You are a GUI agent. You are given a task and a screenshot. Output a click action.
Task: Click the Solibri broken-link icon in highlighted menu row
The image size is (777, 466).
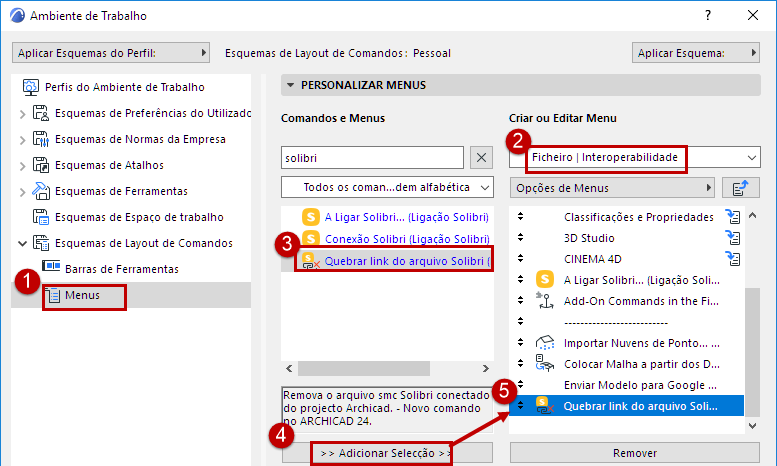pyautogui.click(x=545, y=406)
